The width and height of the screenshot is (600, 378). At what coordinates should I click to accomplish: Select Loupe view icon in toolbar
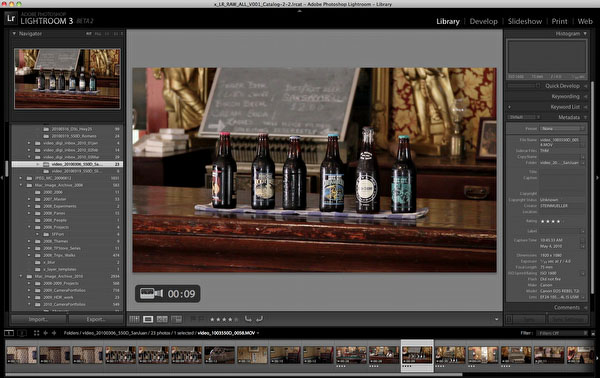coord(148,319)
